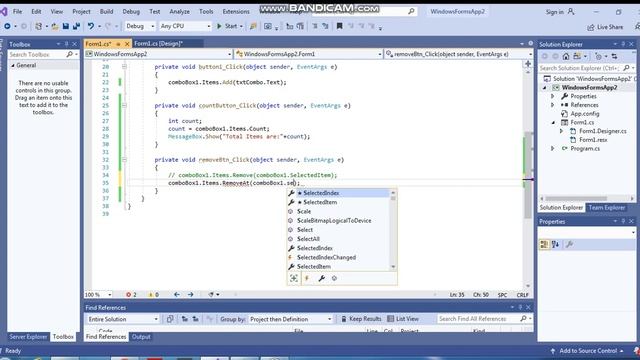
Task: Click the Navigate Backward toolbar icon
Action: 7,26
